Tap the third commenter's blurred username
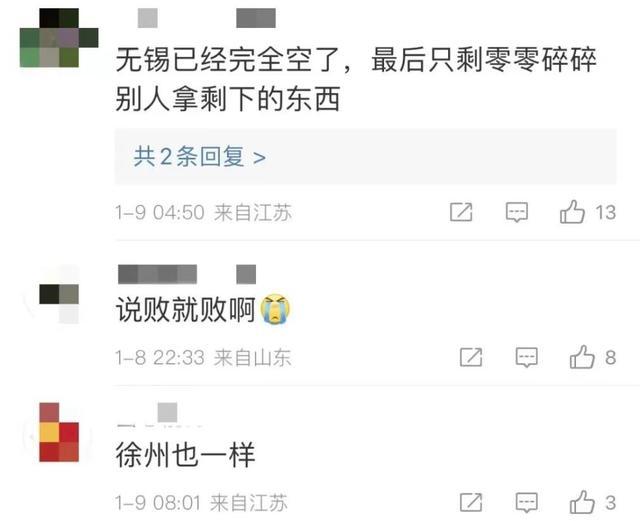640x521 pixels. 160,414
